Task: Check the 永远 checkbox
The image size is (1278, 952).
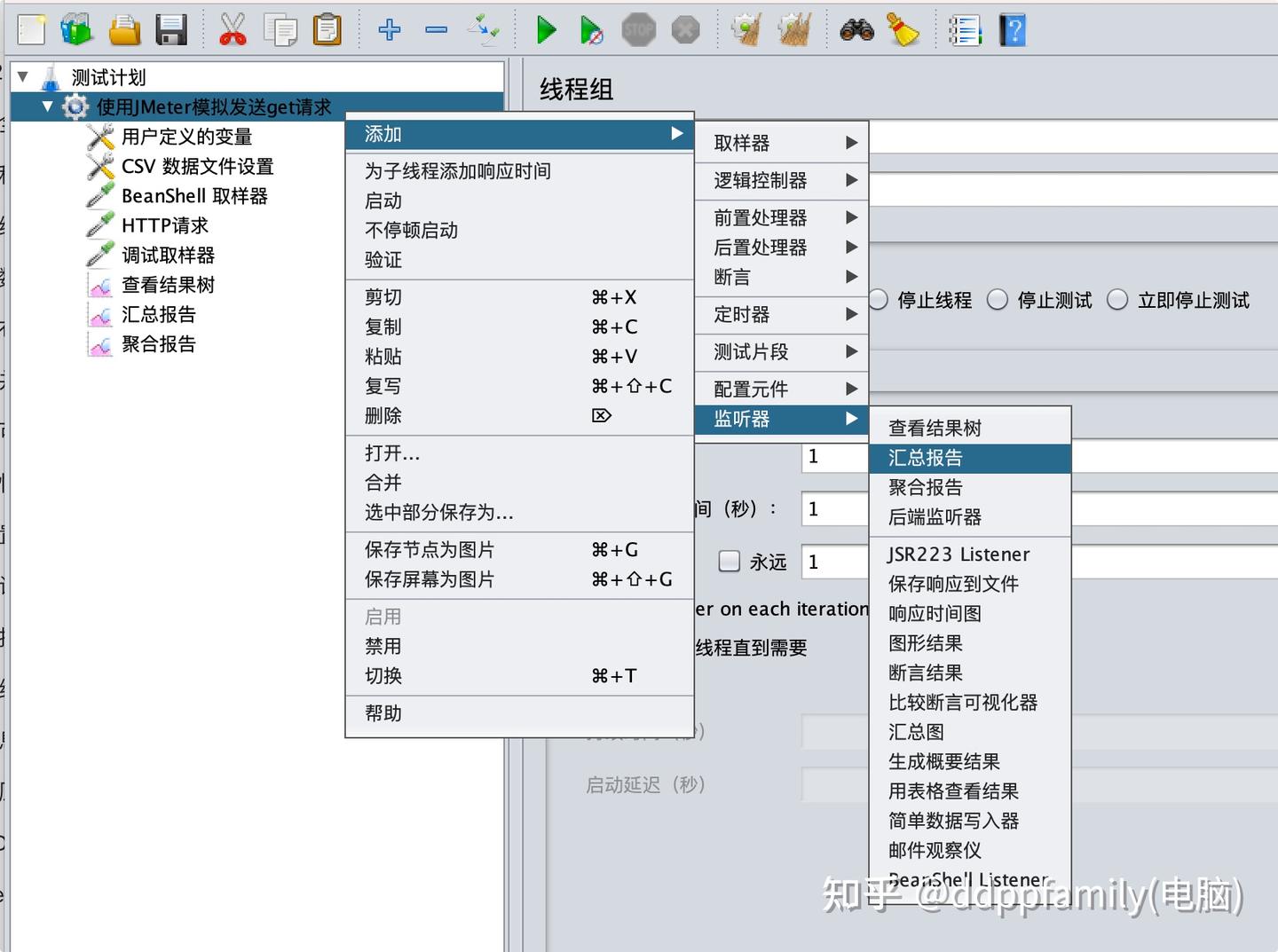Action: pyautogui.click(x=729, y=561)
